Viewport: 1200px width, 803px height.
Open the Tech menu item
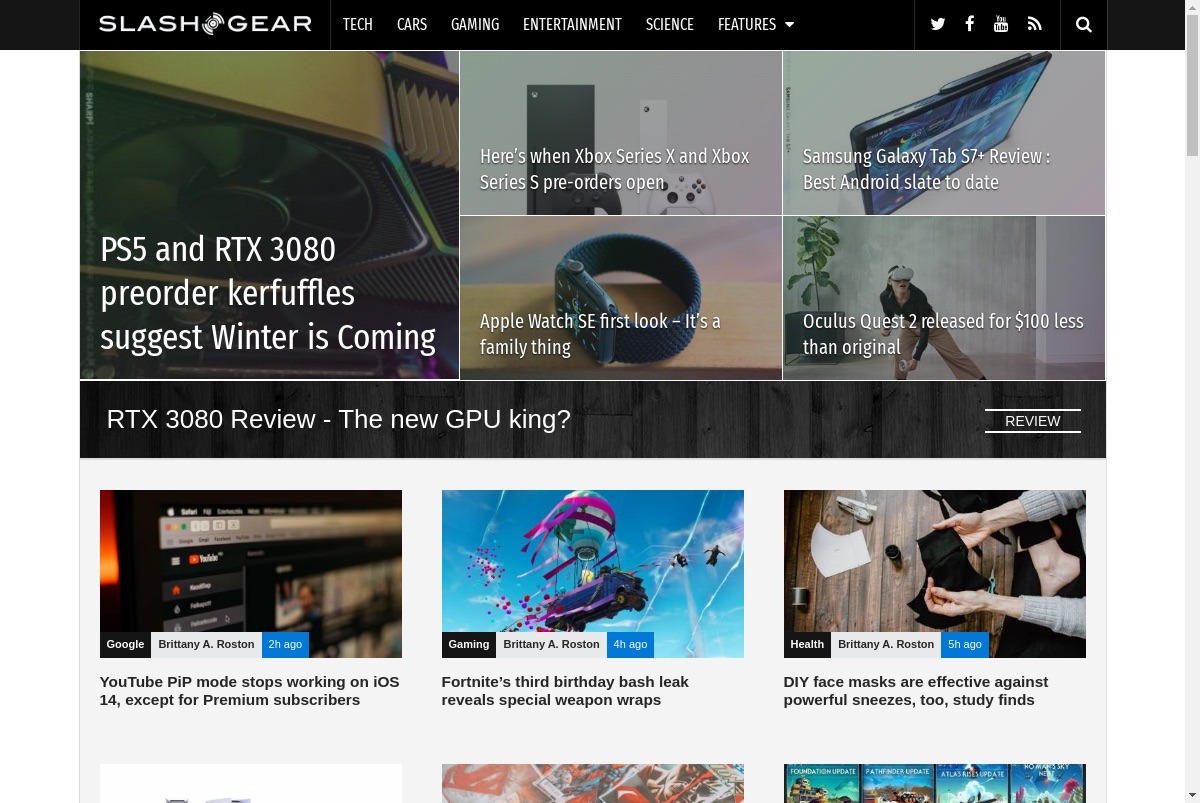(x=357, y=24)
